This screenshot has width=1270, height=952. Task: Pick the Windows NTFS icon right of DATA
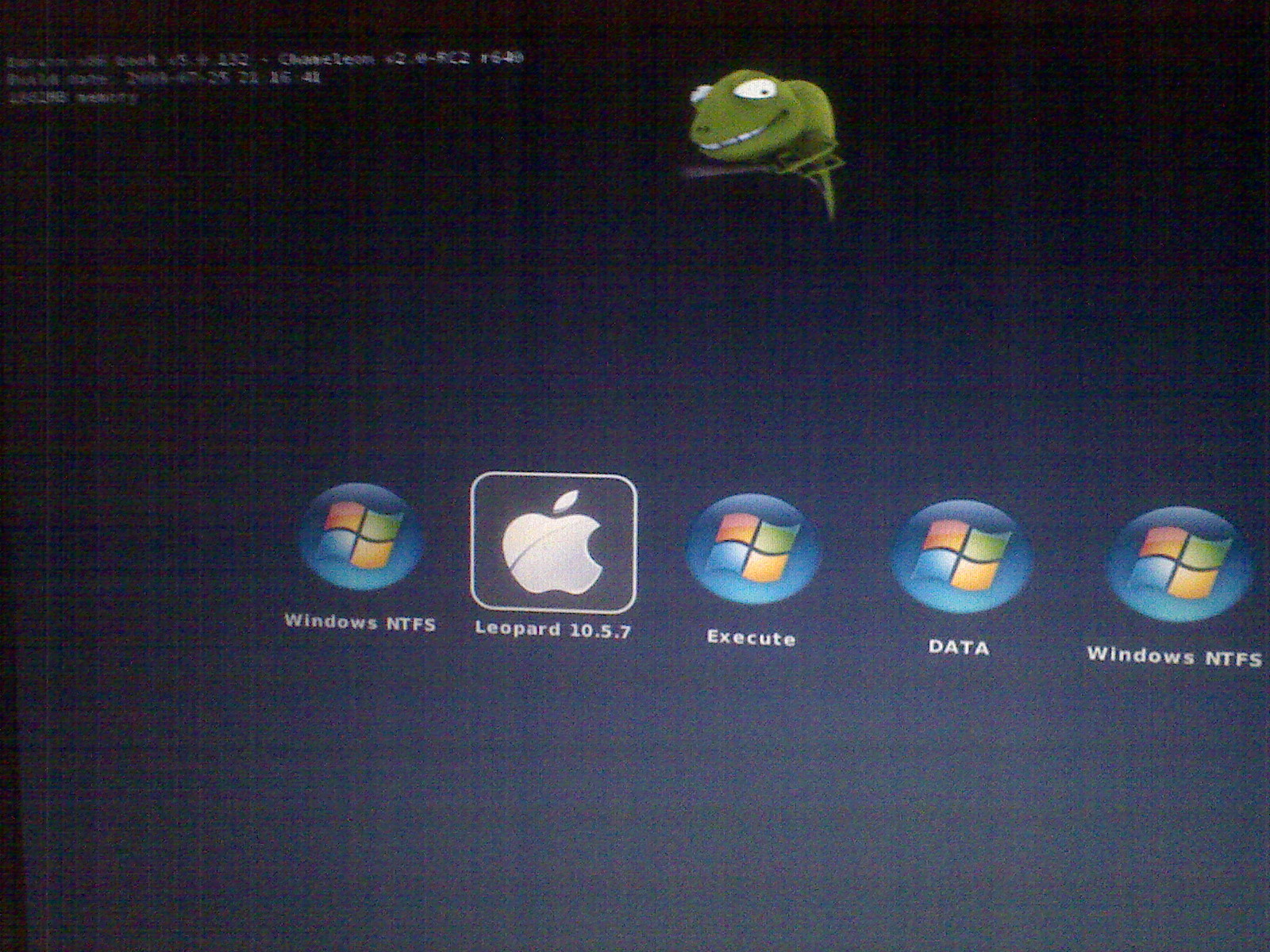(x=1180, y=564)
